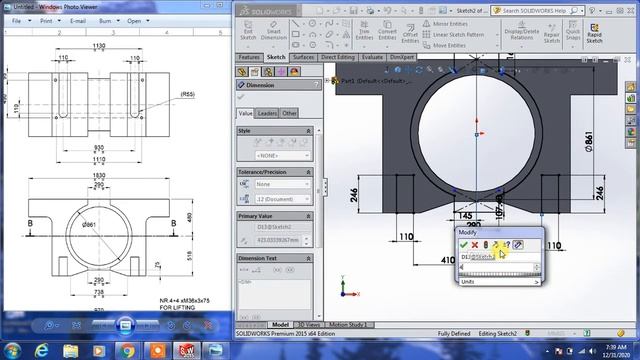Screen dimensions: 640x360
Task: Click the mark-for-drawing icon in Modify dialog
Action: point(518,245)
